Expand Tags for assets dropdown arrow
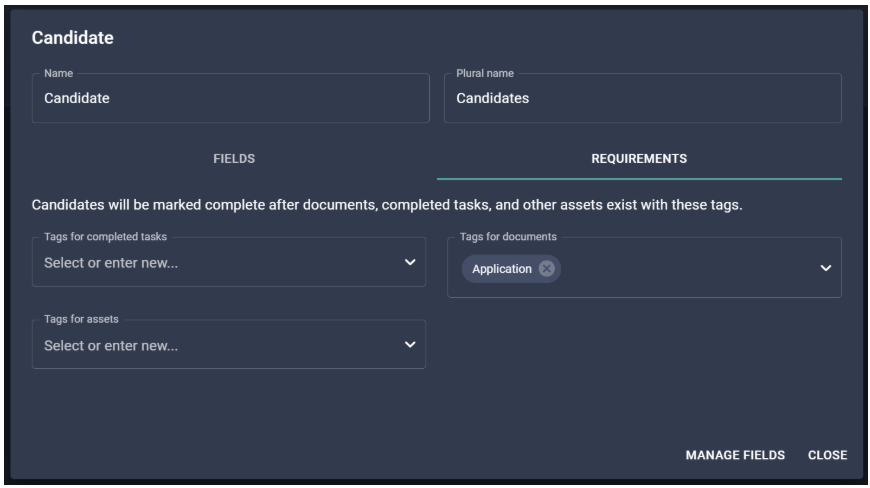Viewport: 870px width, 488px height. point(410,344)
